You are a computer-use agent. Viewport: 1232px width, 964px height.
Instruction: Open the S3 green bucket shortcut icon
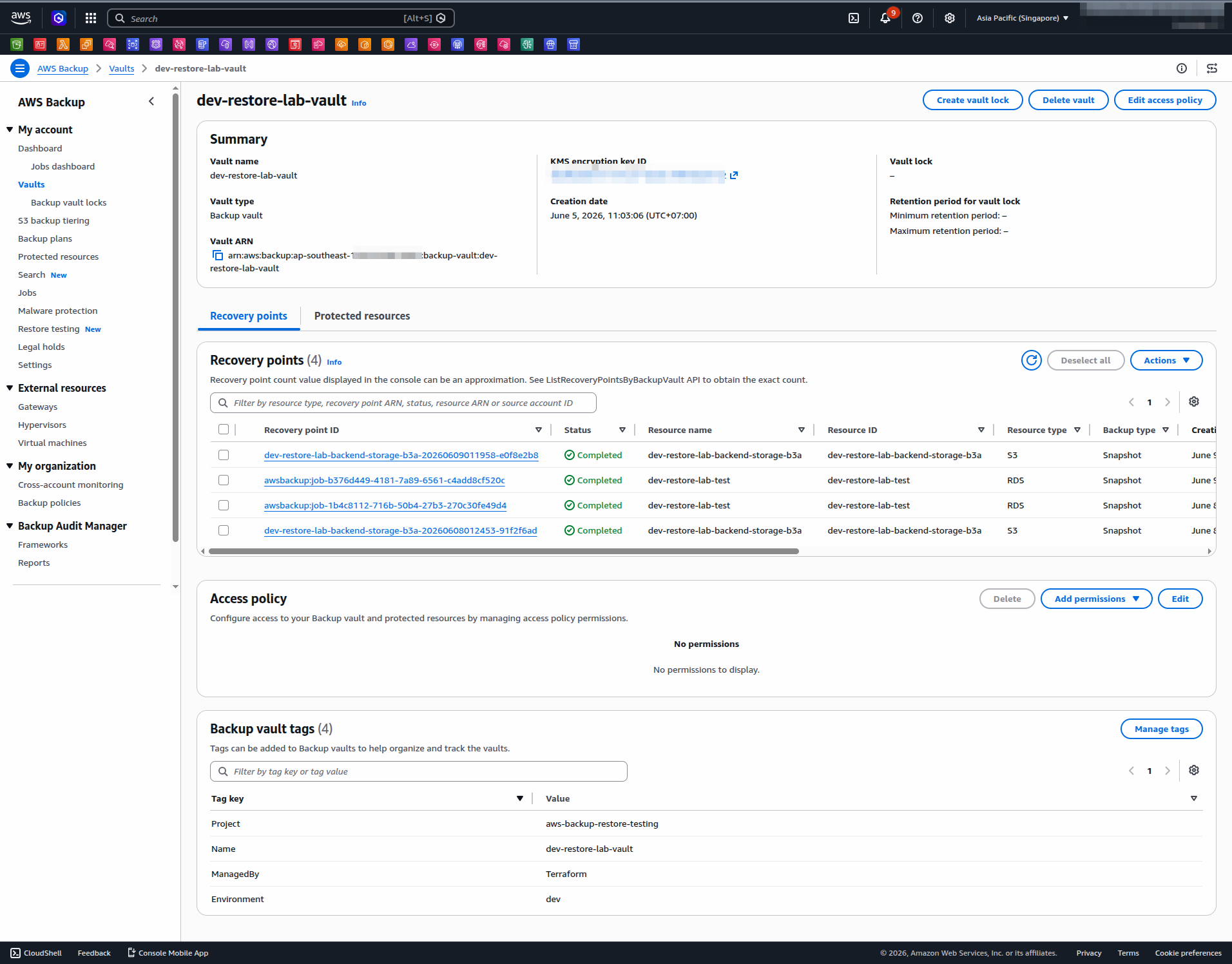click(17, 44)
